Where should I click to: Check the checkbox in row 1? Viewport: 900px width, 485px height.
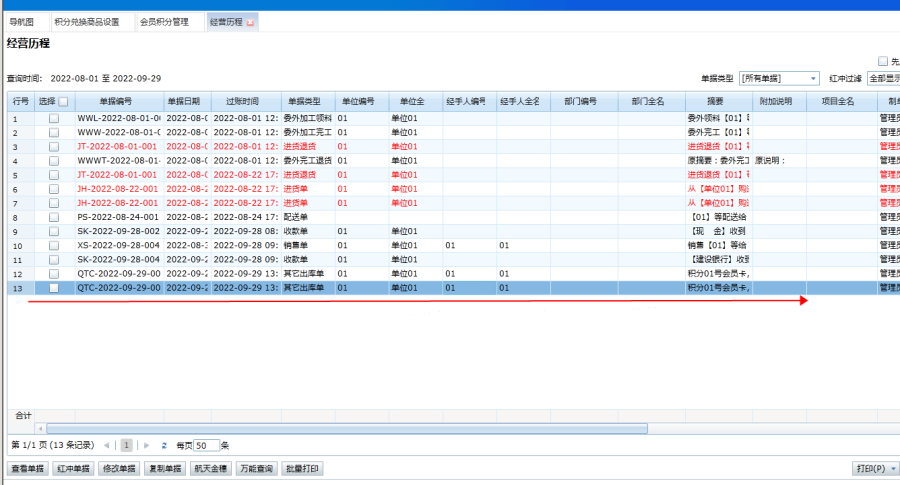click(54, 119)
